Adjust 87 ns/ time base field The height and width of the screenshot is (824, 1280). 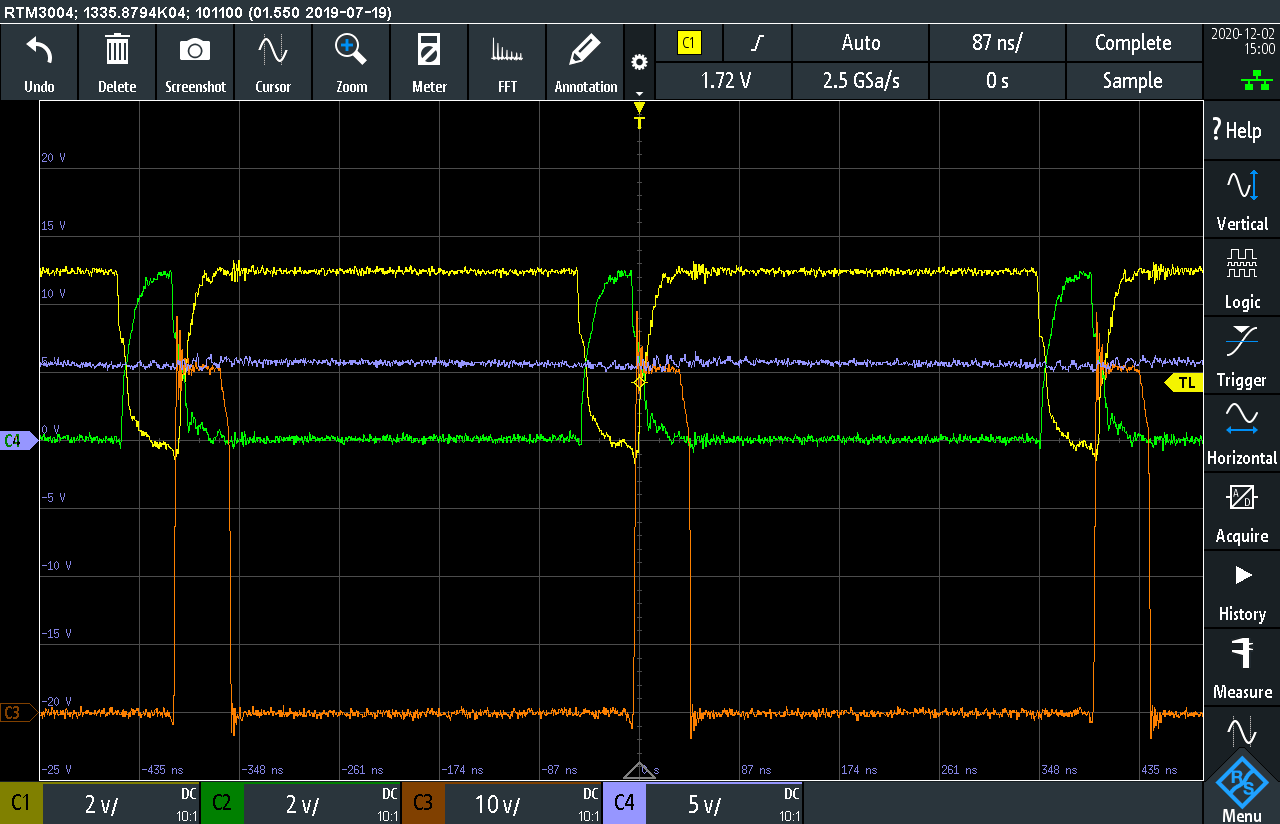(997, 43)
